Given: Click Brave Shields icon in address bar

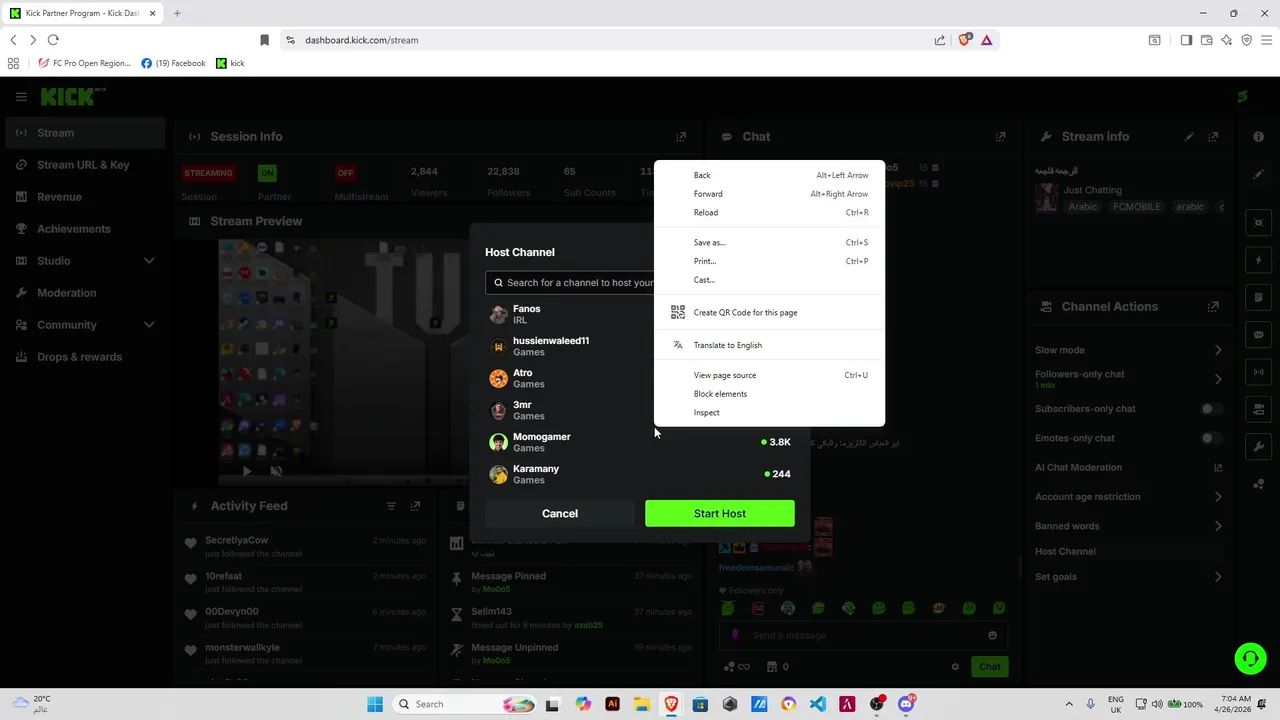Looking at the screenshot, I should (x=965, y=40).
